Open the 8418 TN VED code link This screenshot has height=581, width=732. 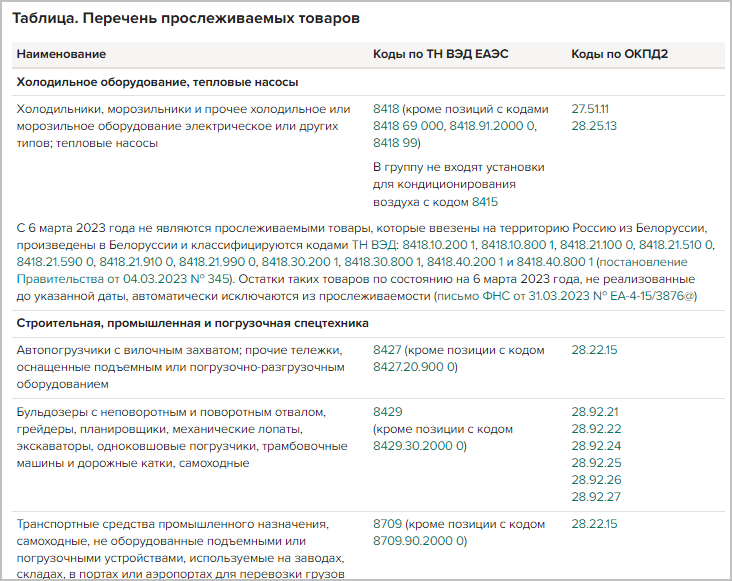click(388, 108)
